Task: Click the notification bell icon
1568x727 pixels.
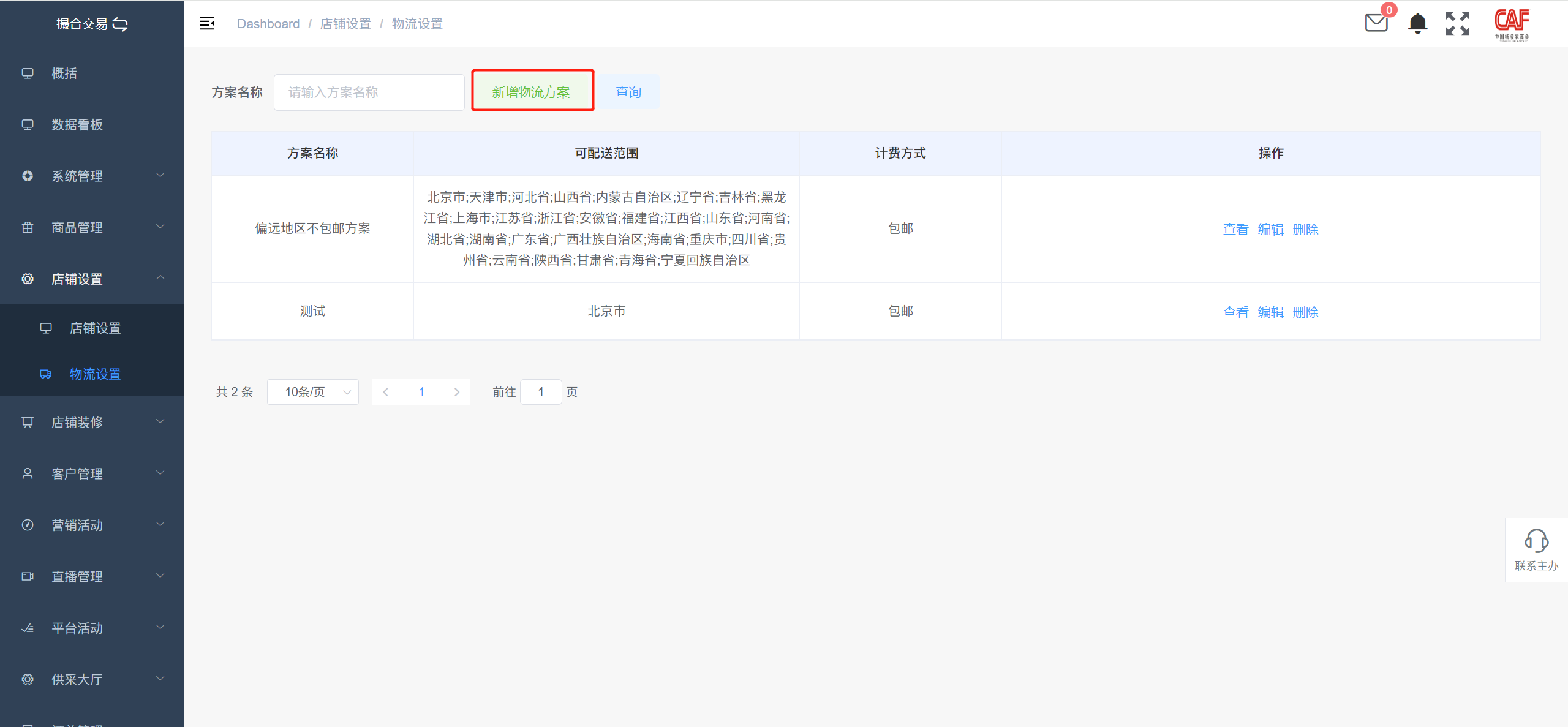Action: click(x=1417, y=23)
